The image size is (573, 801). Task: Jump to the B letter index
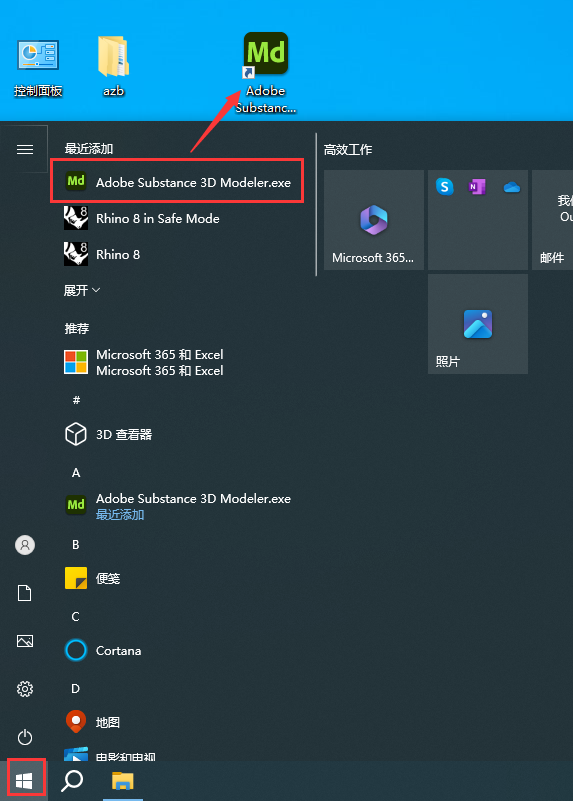point(76,545)
